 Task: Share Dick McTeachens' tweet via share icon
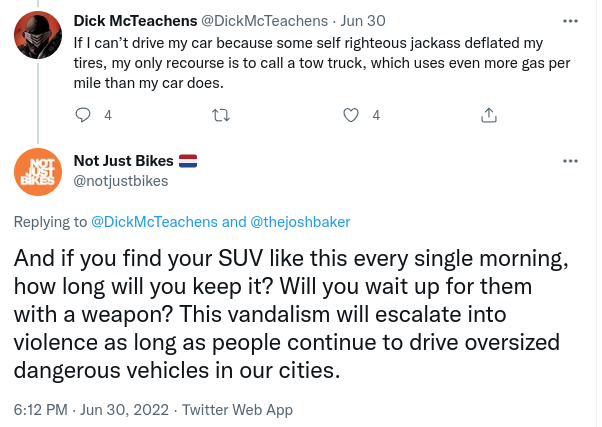click(489, 115)
